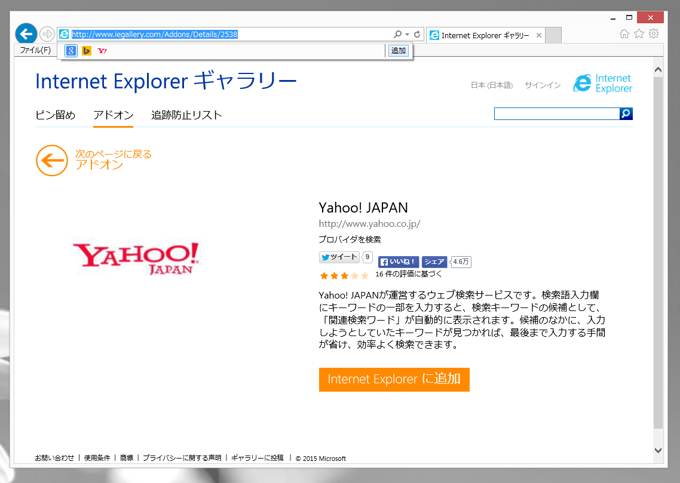Click the Internet Explorer logo
Screen dimensions: 680x483
click(x=602, y=83)
